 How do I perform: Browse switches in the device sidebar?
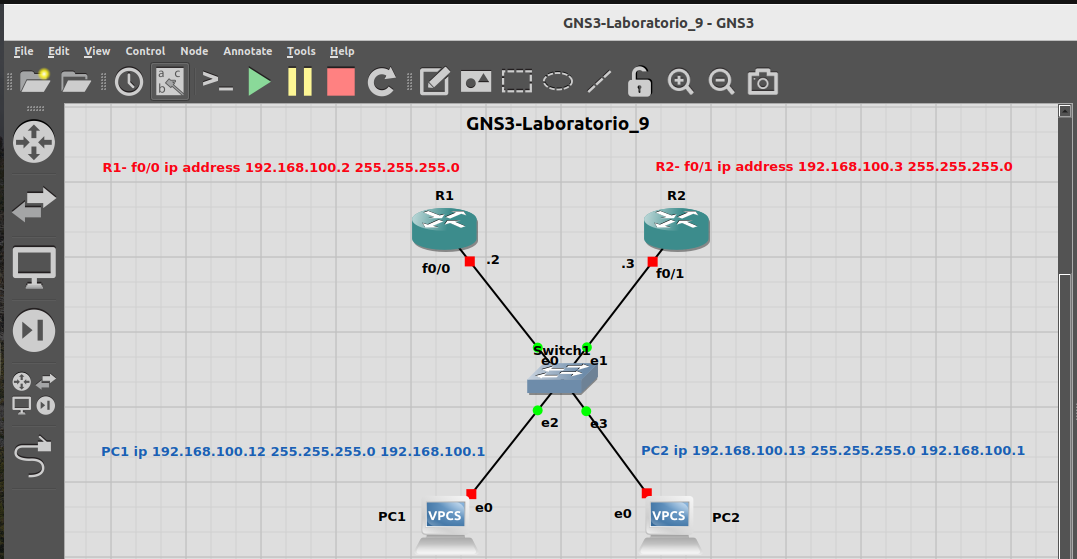pyautogui.click(x=34, y=205)
